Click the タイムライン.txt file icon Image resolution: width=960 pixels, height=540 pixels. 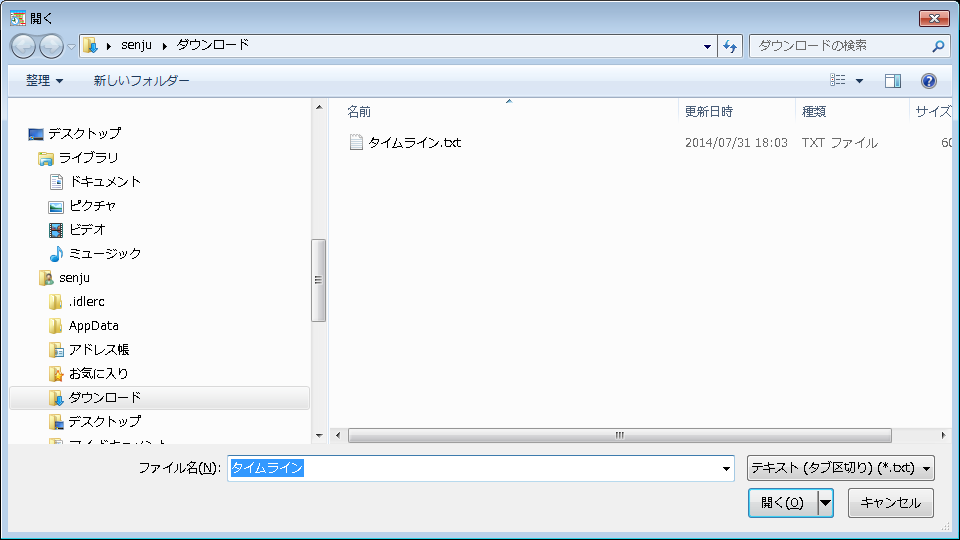click(x=356, y=143)
